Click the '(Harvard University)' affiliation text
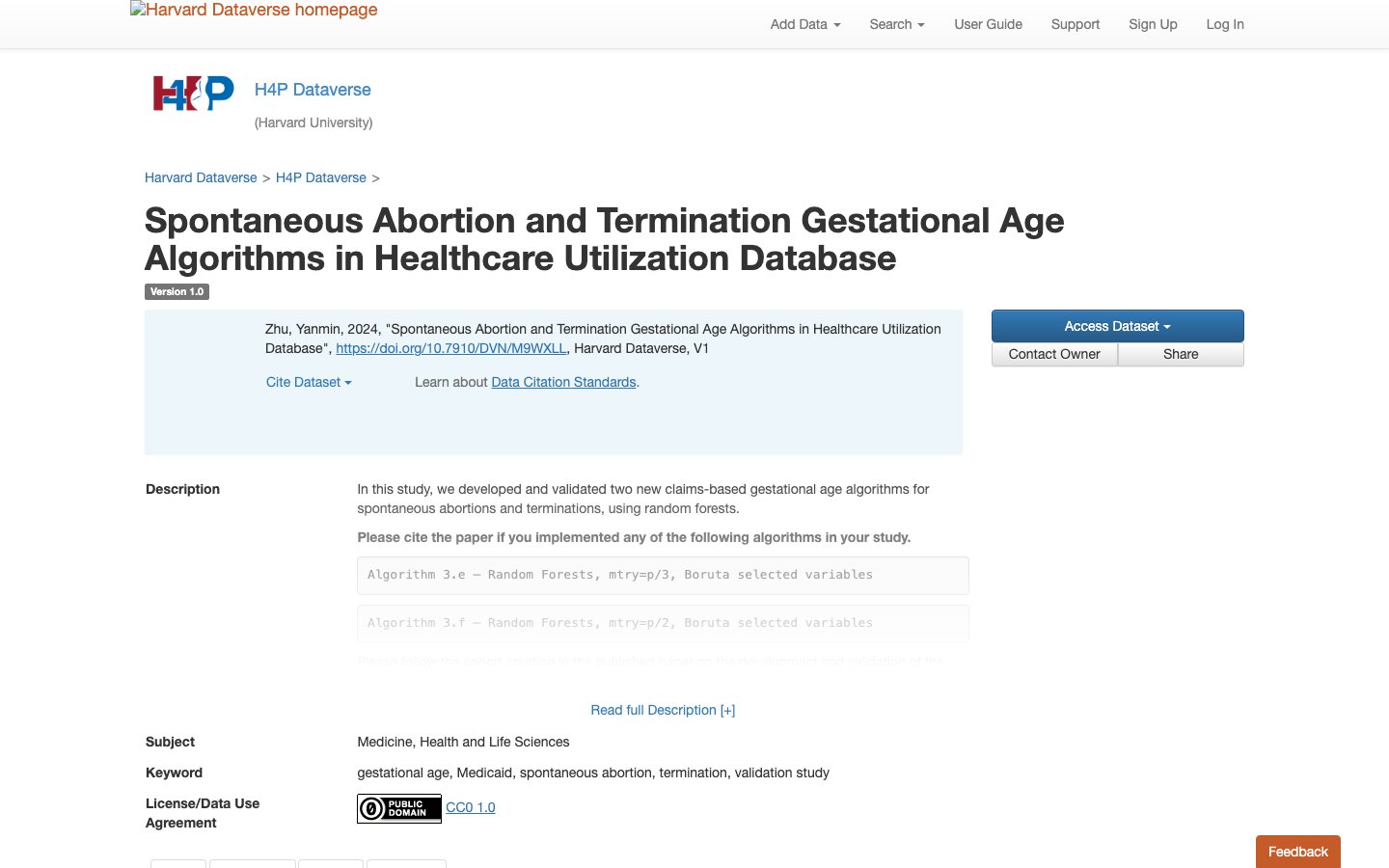1389x868 pixels. pos(313,122)
